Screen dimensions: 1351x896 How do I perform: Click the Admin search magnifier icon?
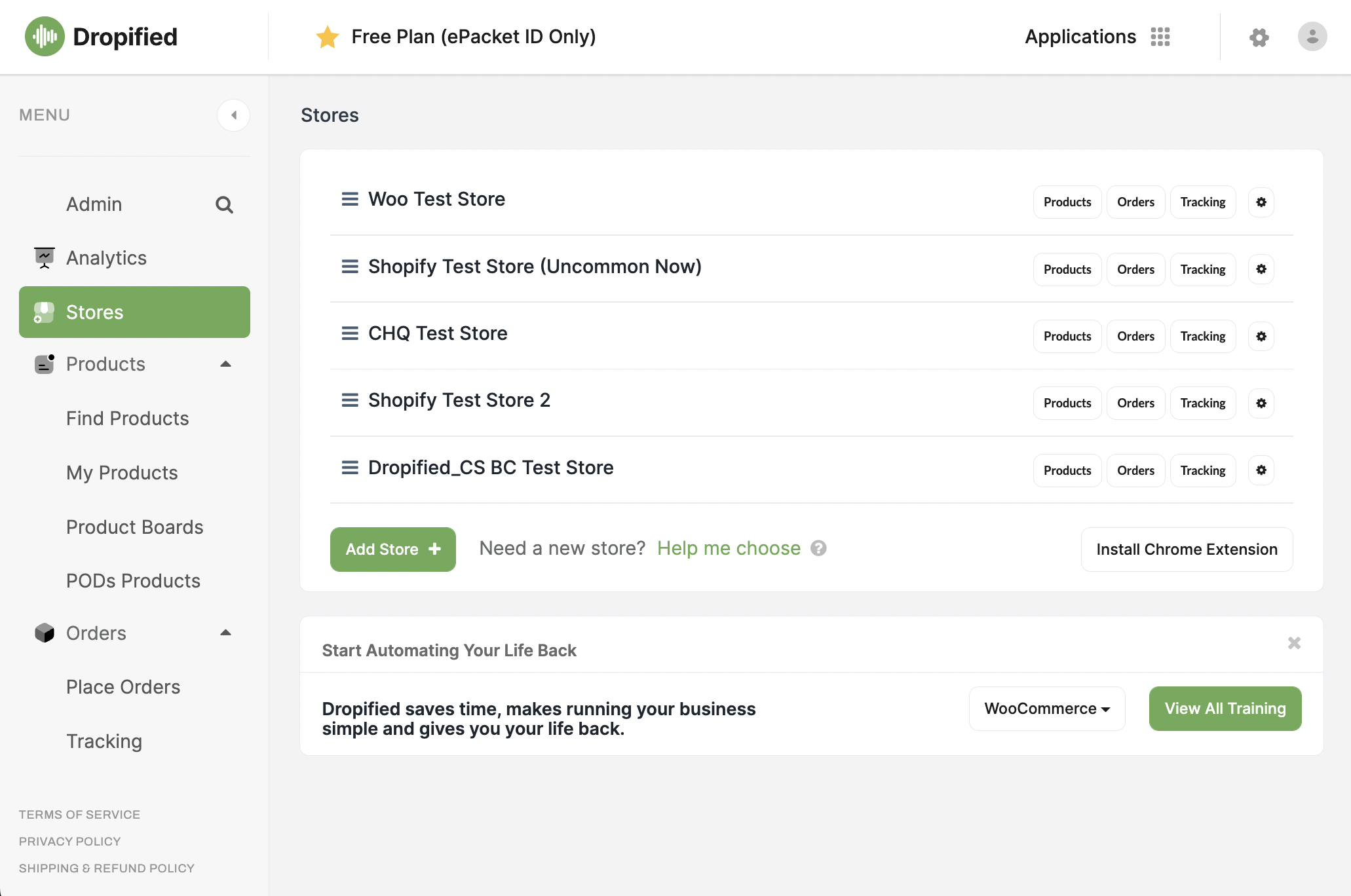(x=224, y=205)
